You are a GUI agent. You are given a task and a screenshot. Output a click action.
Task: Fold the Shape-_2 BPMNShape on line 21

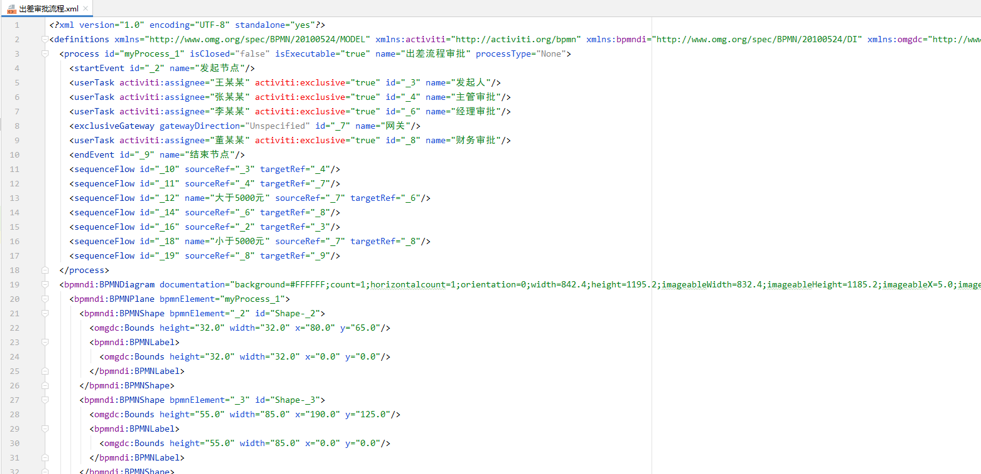[45, 314]
